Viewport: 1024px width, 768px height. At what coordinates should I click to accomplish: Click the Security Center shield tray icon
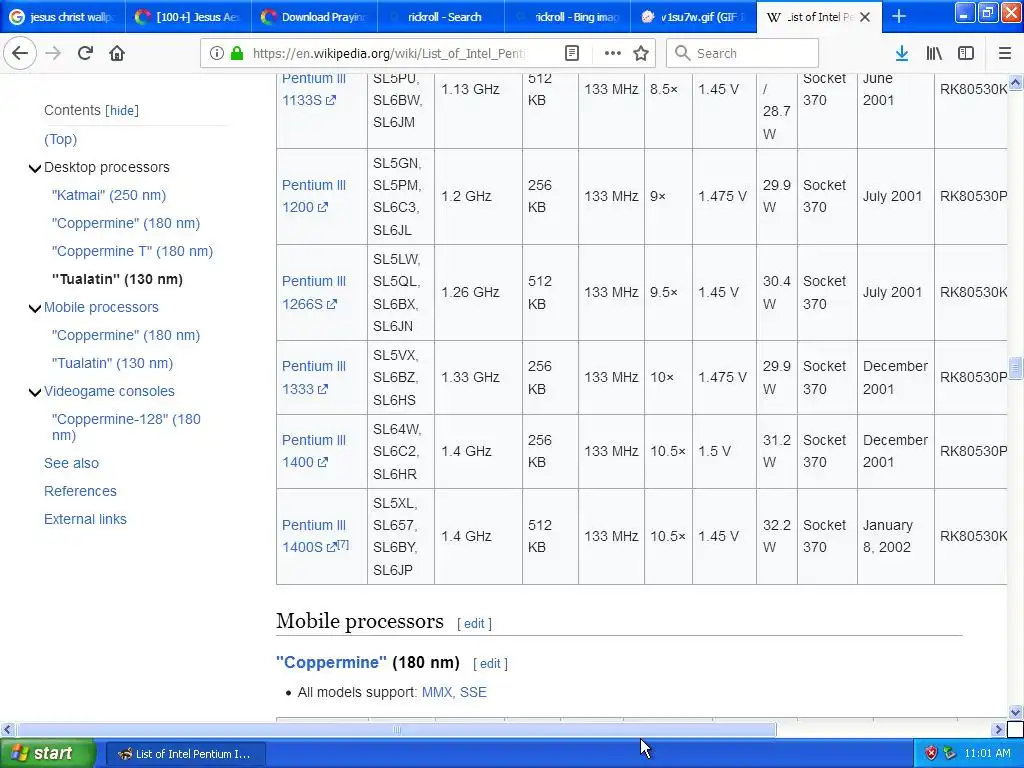tap(931, 753)
